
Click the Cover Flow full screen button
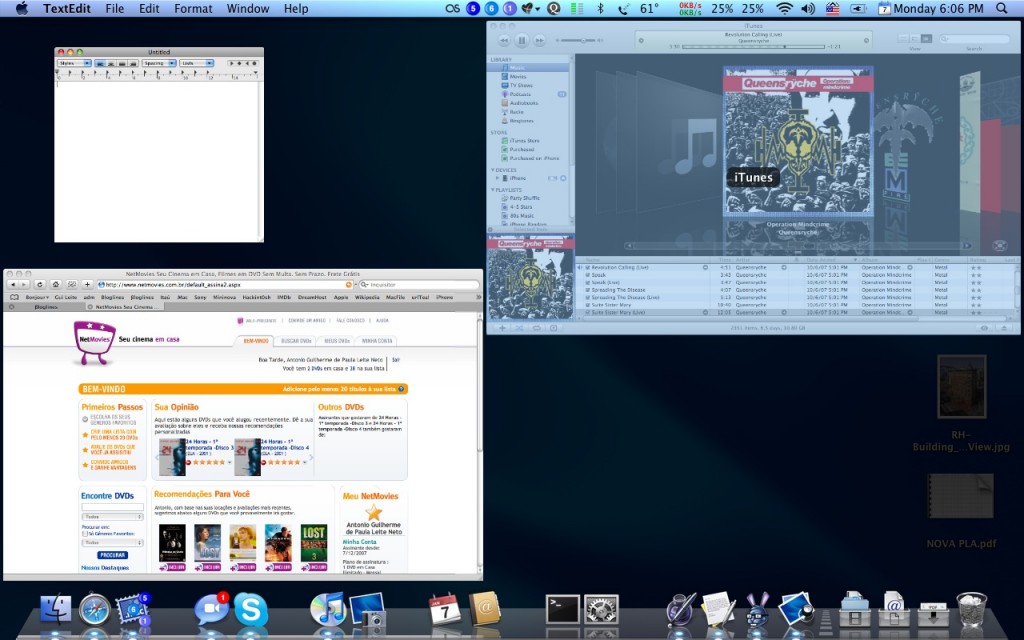click(x=999, y=246)
